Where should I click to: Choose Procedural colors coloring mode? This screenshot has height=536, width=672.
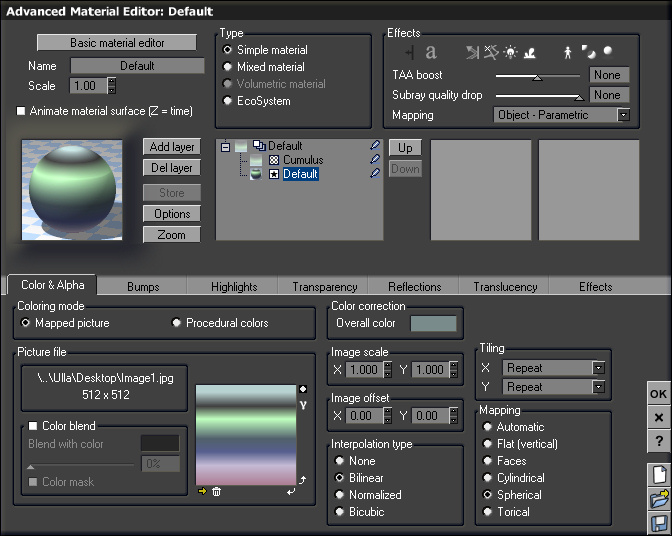[x=176, y=323]
